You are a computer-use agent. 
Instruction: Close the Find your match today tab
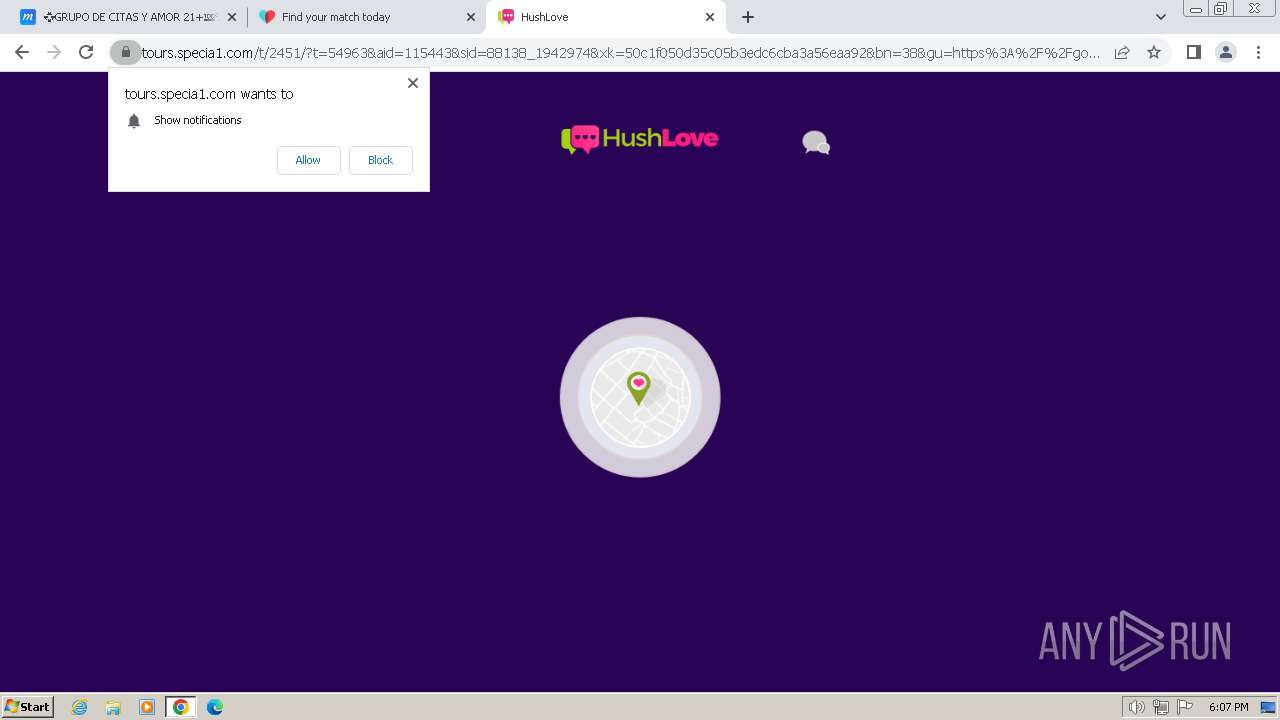(x=471, y=17)
